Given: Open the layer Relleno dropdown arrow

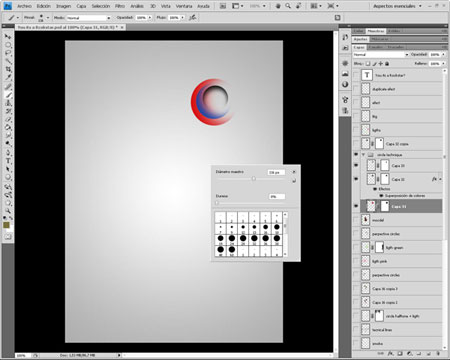Looking at the screenshot, I should click(443, 63).
